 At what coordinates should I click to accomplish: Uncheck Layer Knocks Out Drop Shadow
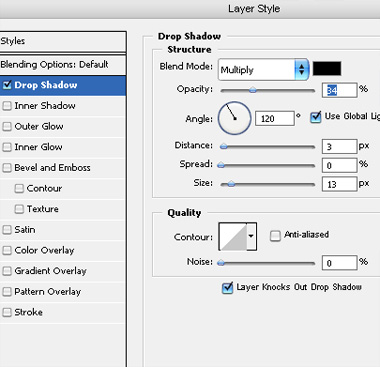(x=227, y=288)
